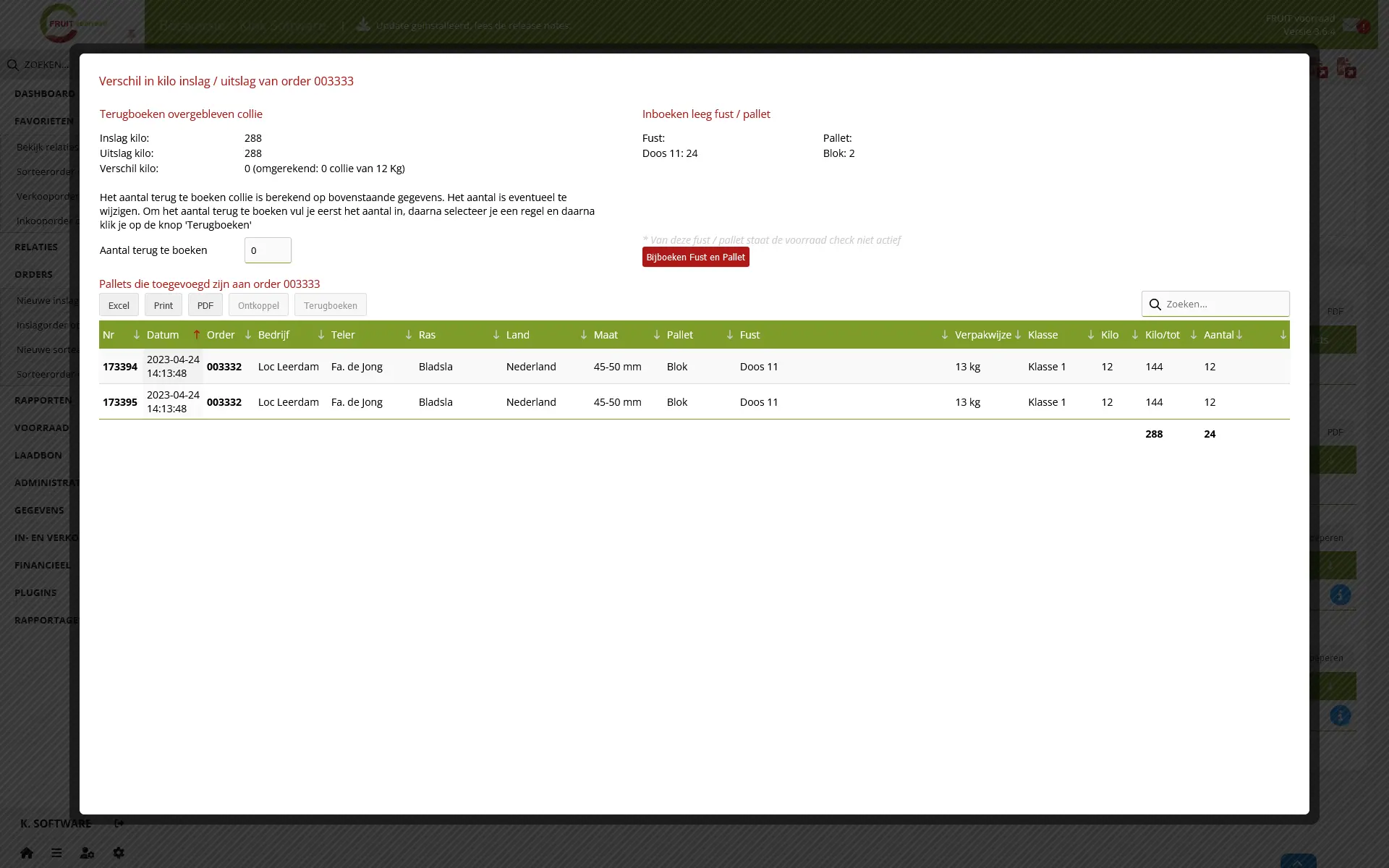
Task: Open VOORRAAD sidebar section
Action: pos(42,427)
